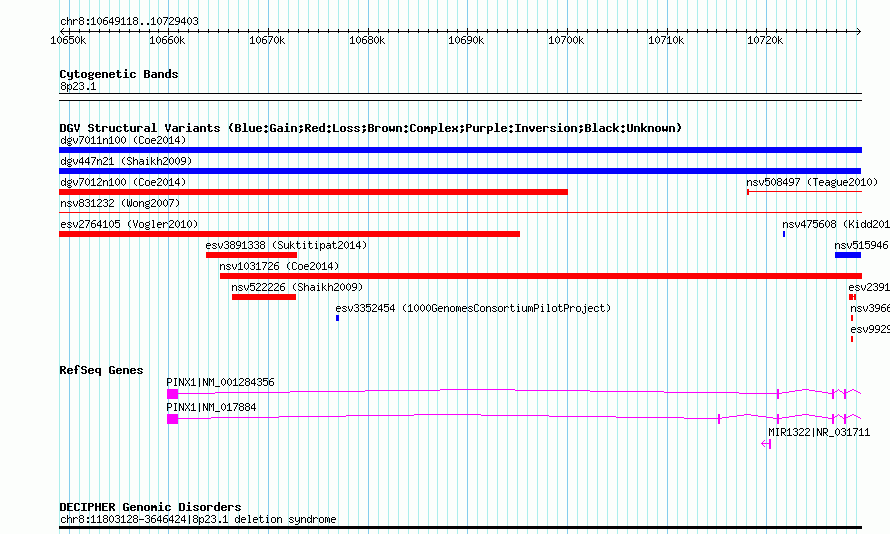Click the black 8p23.1 deletion syndrome bar
The height and width of the screenshot is (534, 890).
(x=460, y=528)
